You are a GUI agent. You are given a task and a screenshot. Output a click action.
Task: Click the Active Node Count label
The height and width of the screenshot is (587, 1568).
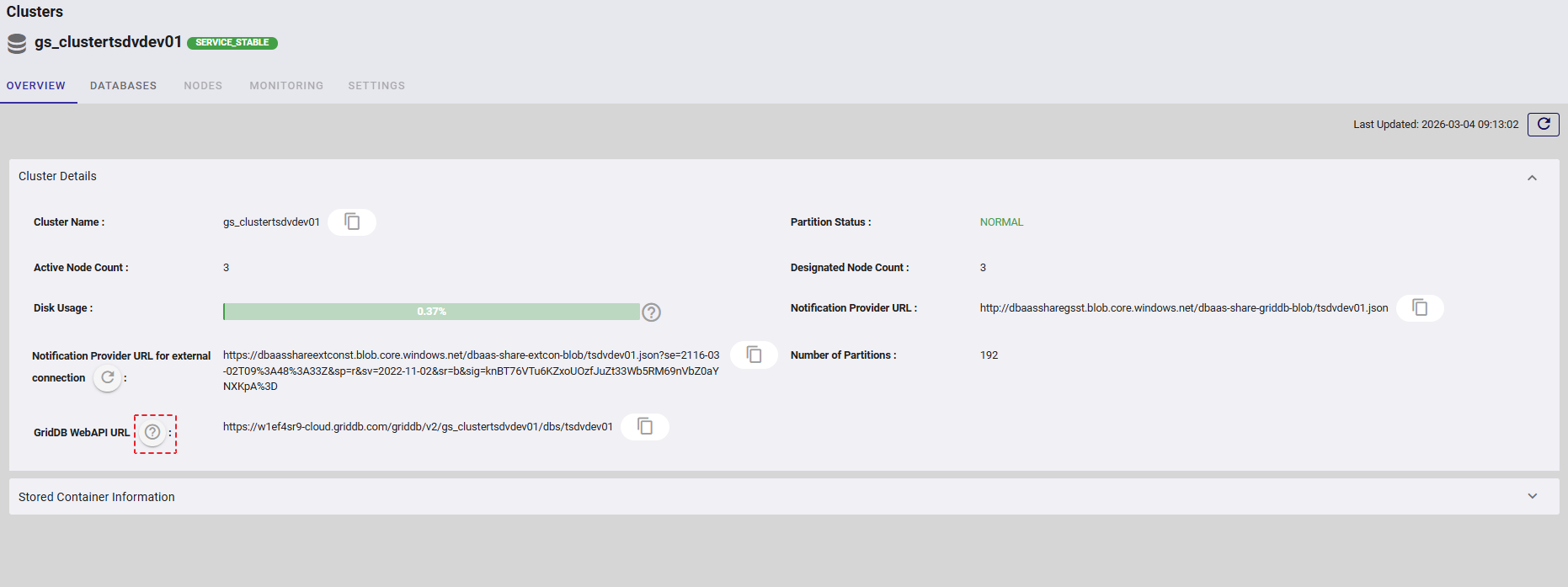click(x=81, y=268)
